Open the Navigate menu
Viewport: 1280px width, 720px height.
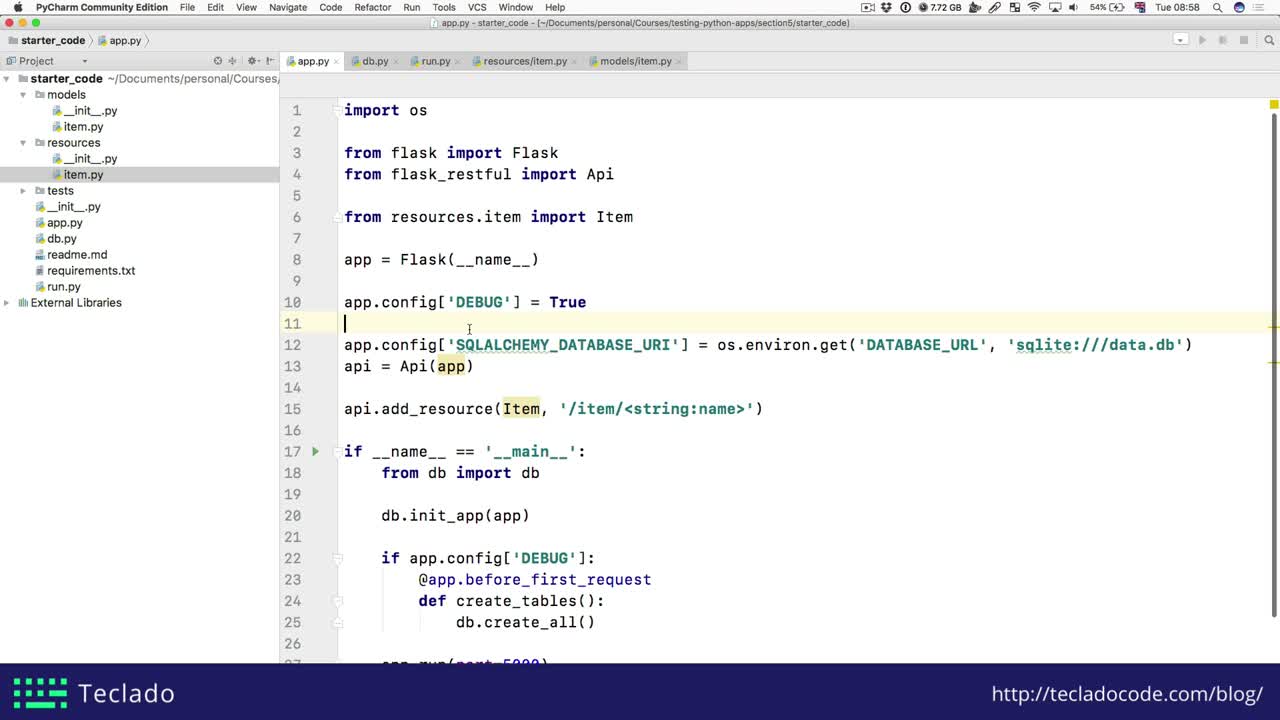tap(288, 7)
